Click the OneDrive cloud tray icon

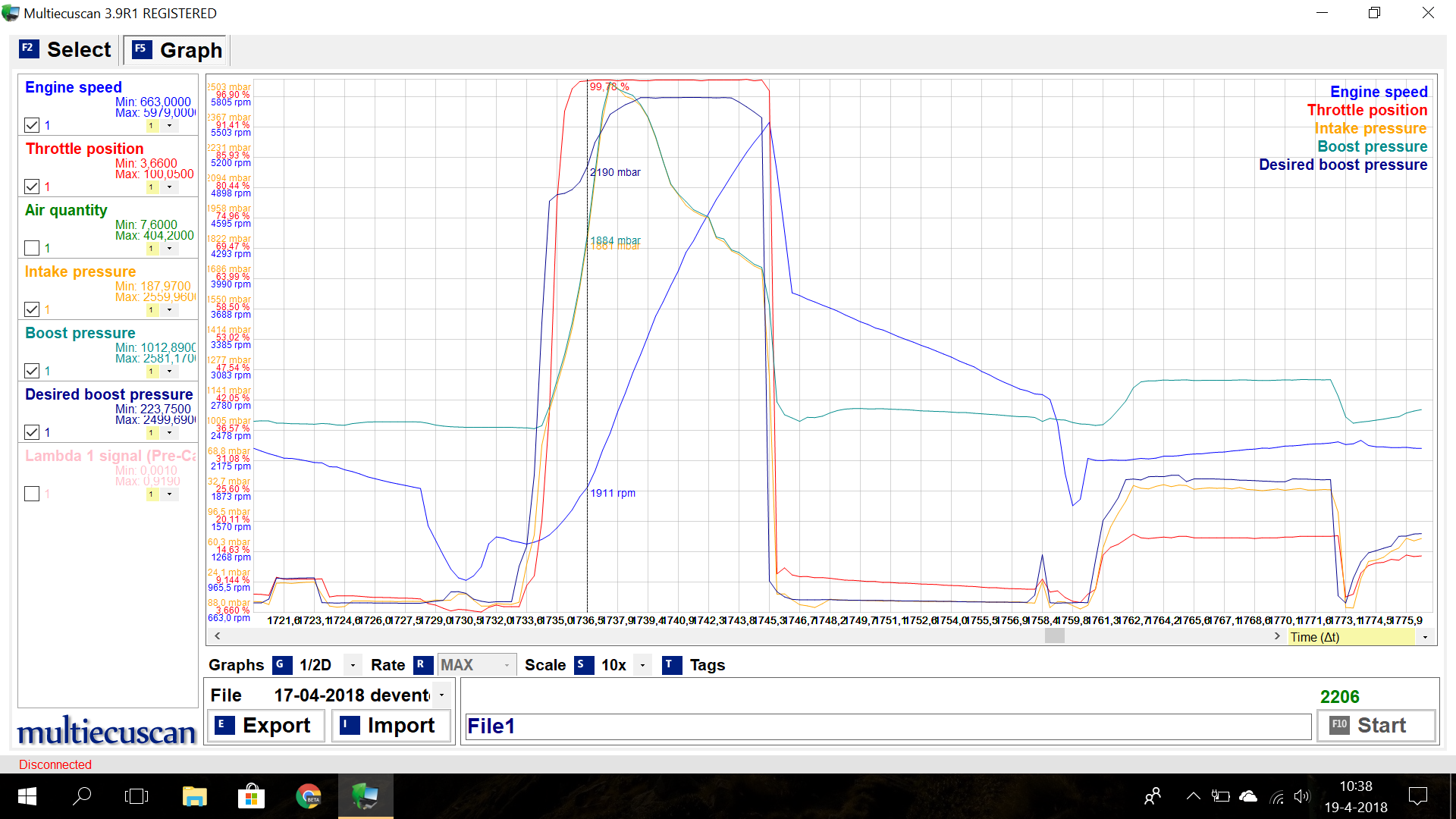(1248, 796)
